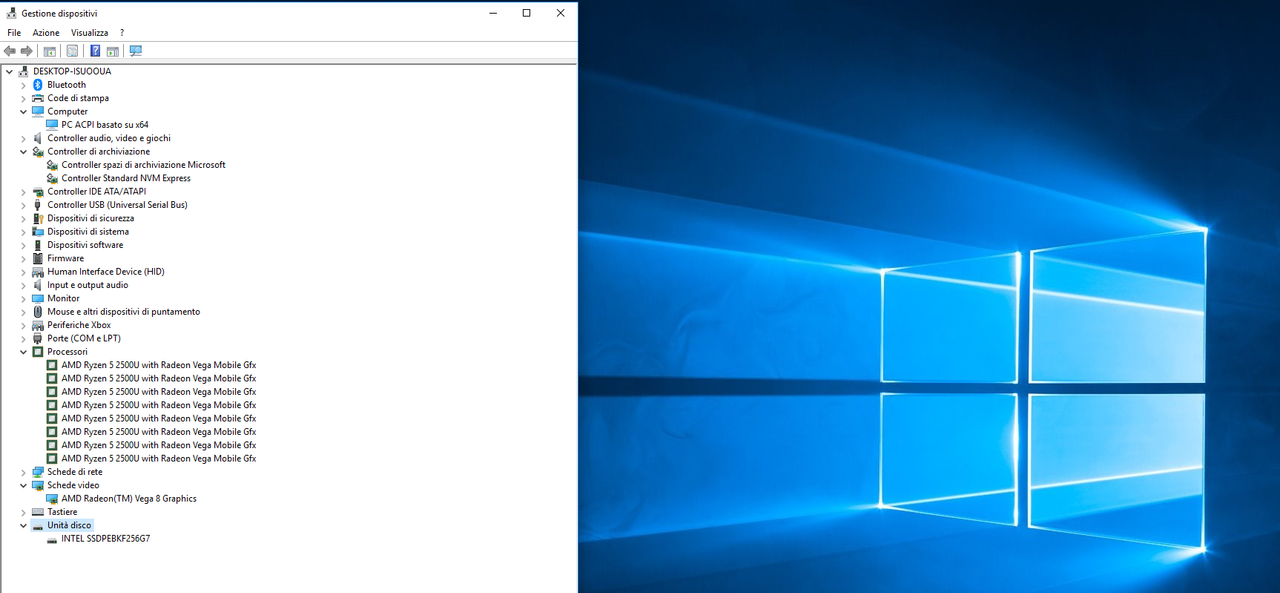Open the File menu
This screenshot has height=593, width=1280.
(x=14, y=33)
